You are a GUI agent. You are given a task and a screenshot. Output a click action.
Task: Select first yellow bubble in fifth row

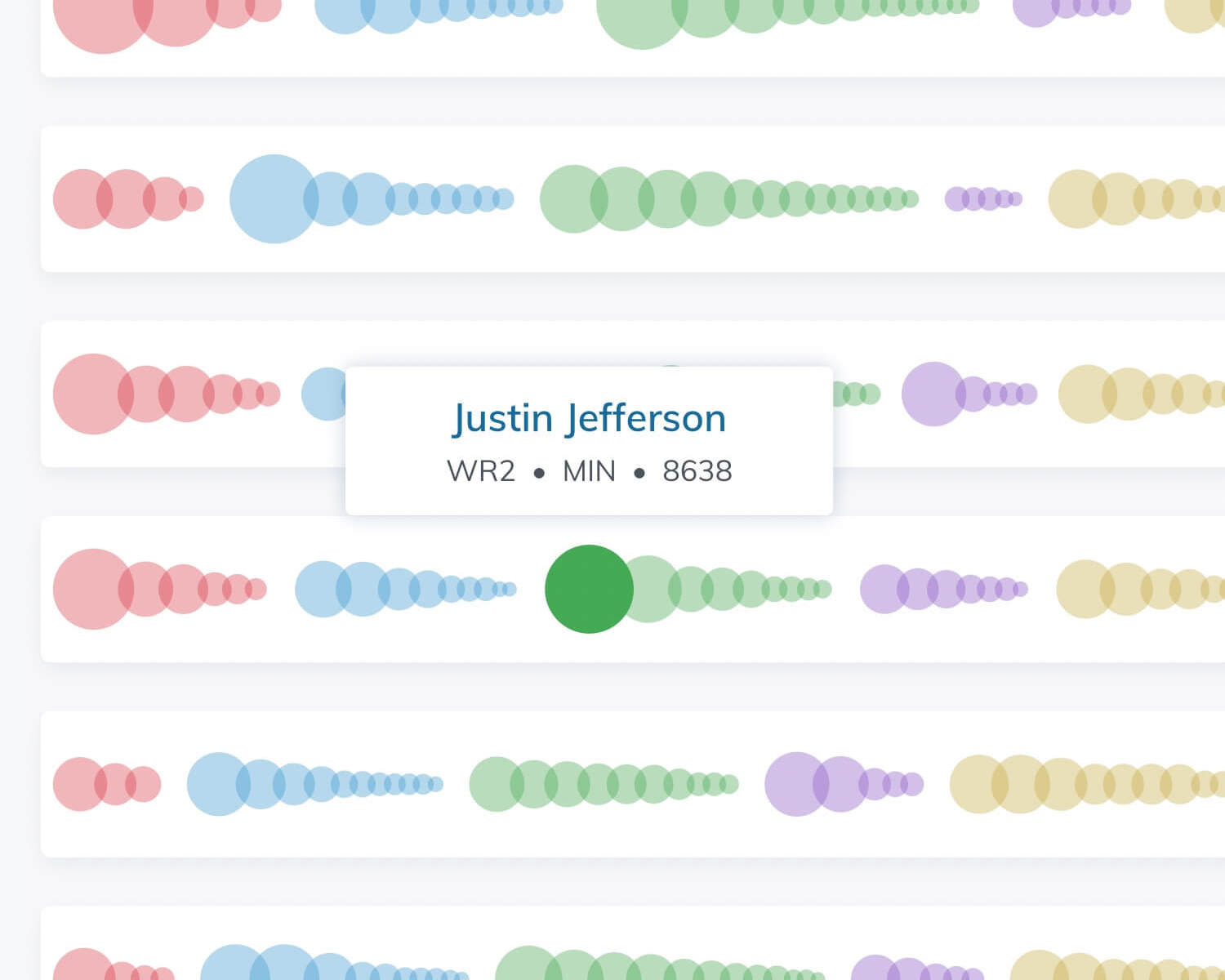click(x=978, y=784)
